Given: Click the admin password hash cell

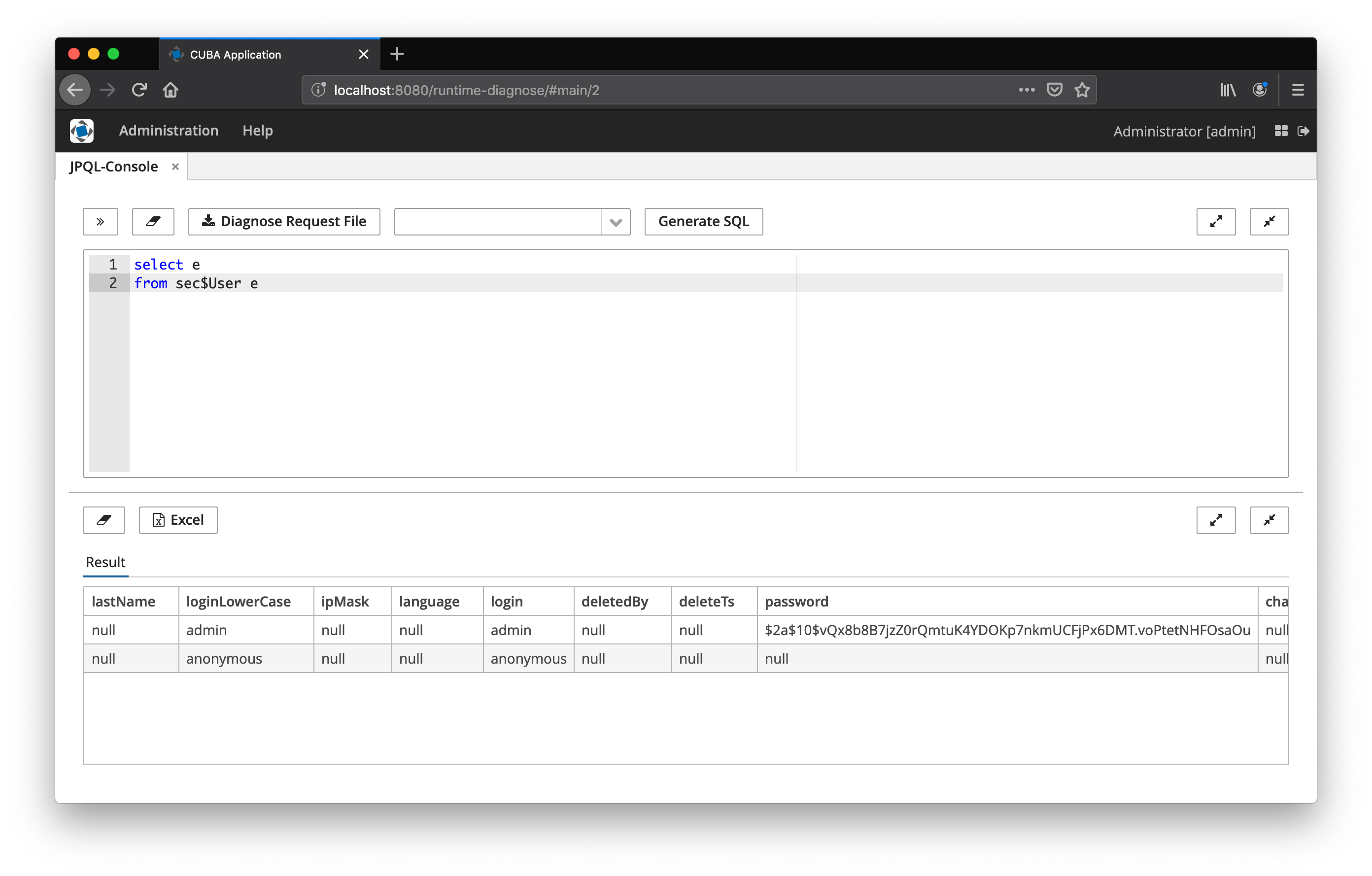Looking at the screenshot, I should tap(1007, 630).
